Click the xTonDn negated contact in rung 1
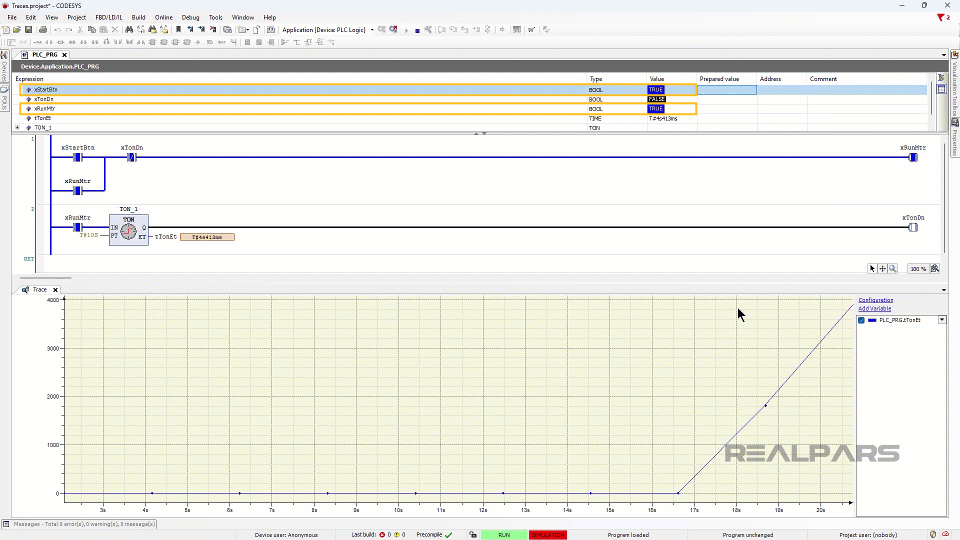This screenshot has height=540, width=960. click(131, 157)
